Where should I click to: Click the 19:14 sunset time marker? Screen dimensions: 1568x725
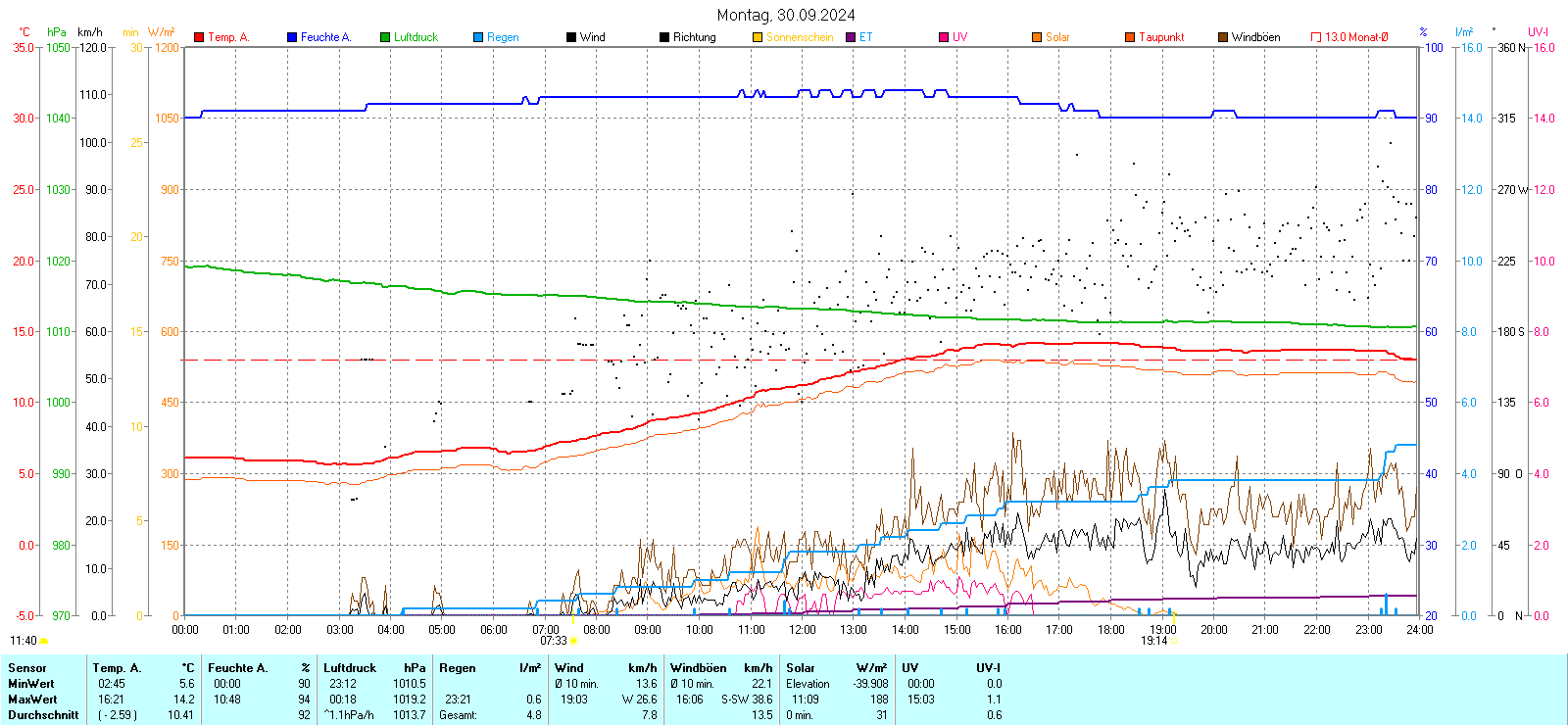[1153, 641]
